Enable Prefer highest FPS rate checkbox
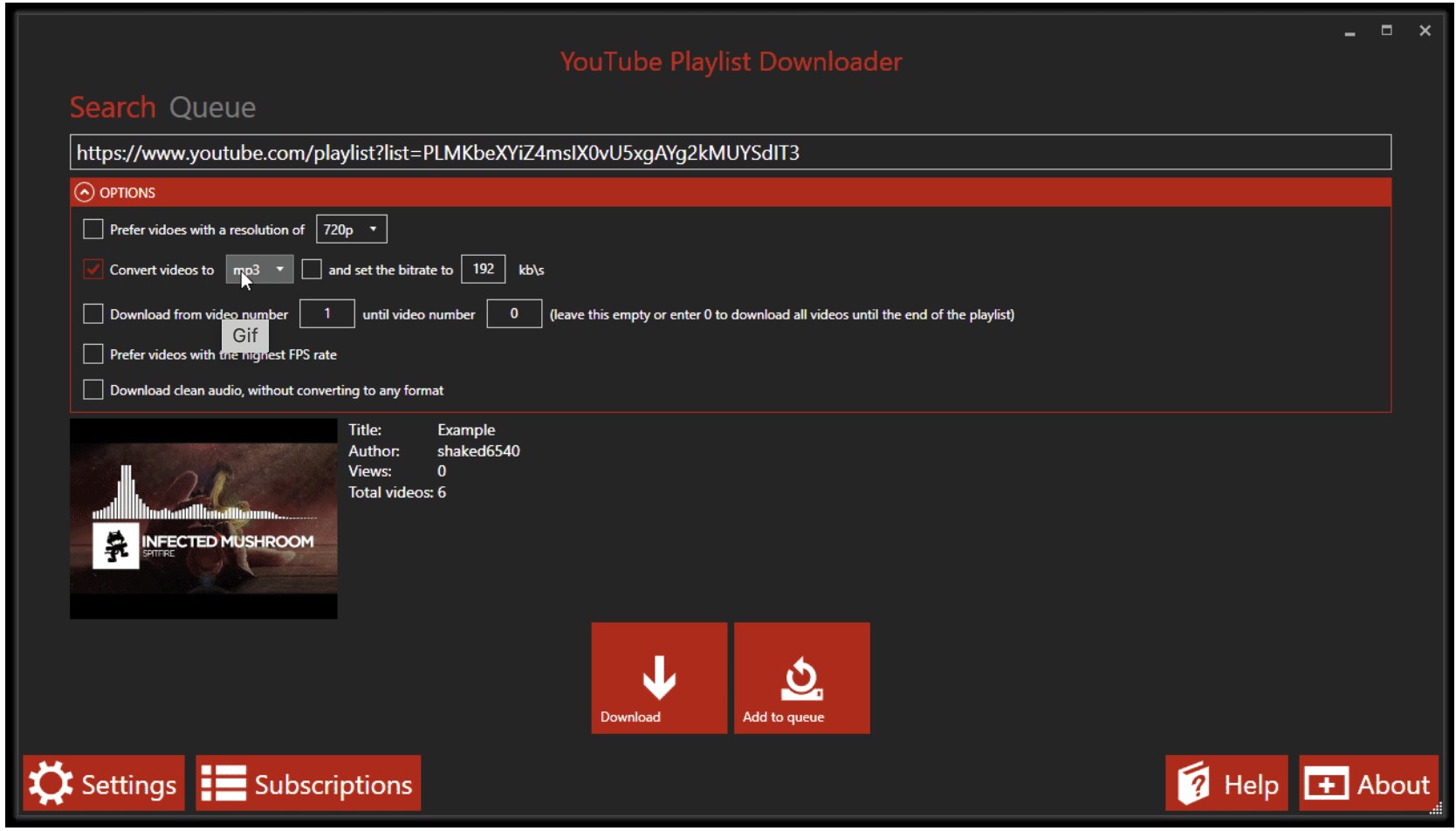This screenshot has width=1456, height=831. 93,354
